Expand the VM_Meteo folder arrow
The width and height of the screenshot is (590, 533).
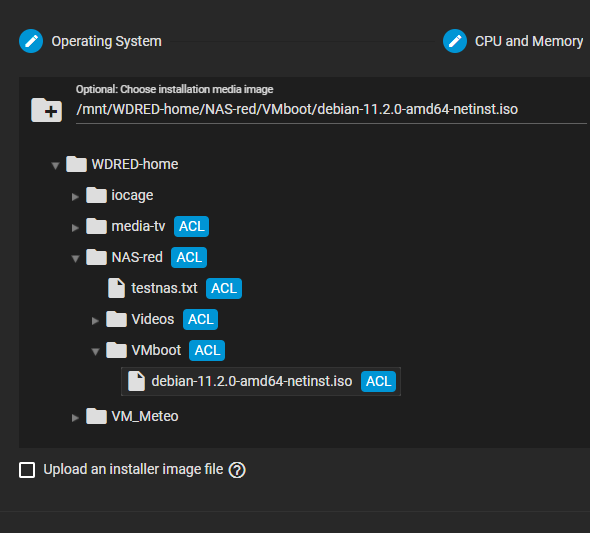coord(75,418)
